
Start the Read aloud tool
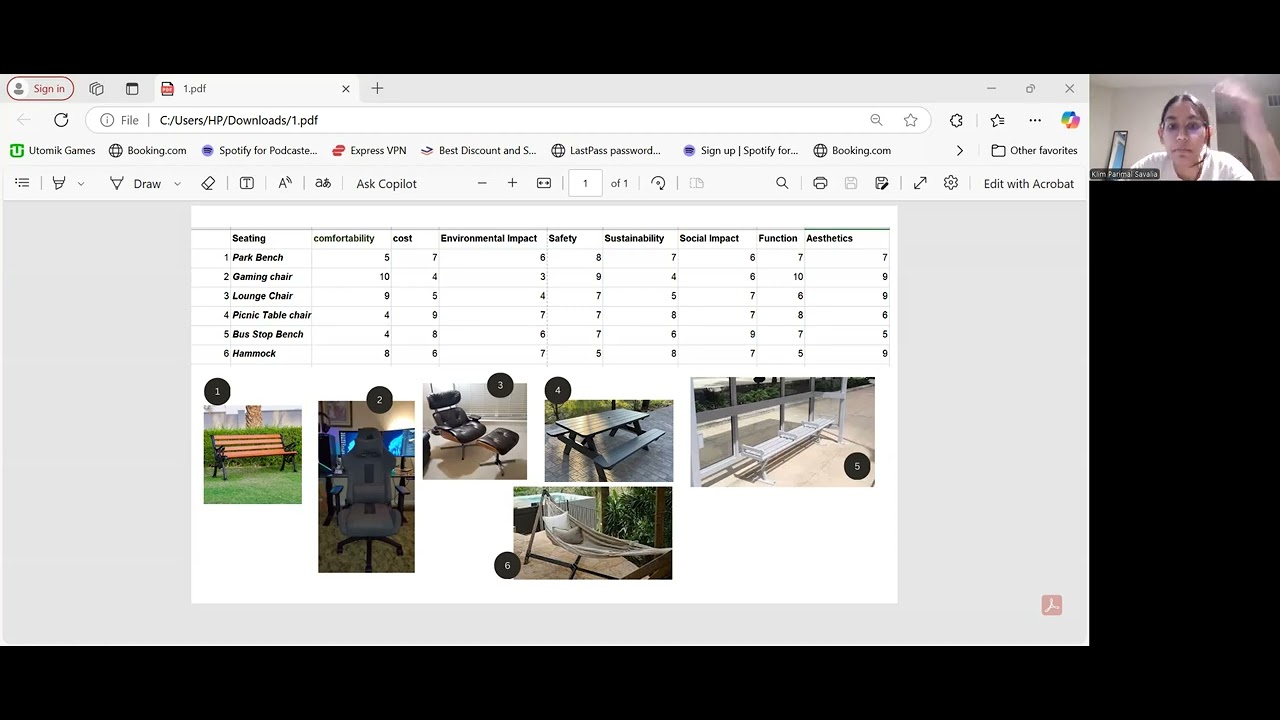tap(285, 183)
